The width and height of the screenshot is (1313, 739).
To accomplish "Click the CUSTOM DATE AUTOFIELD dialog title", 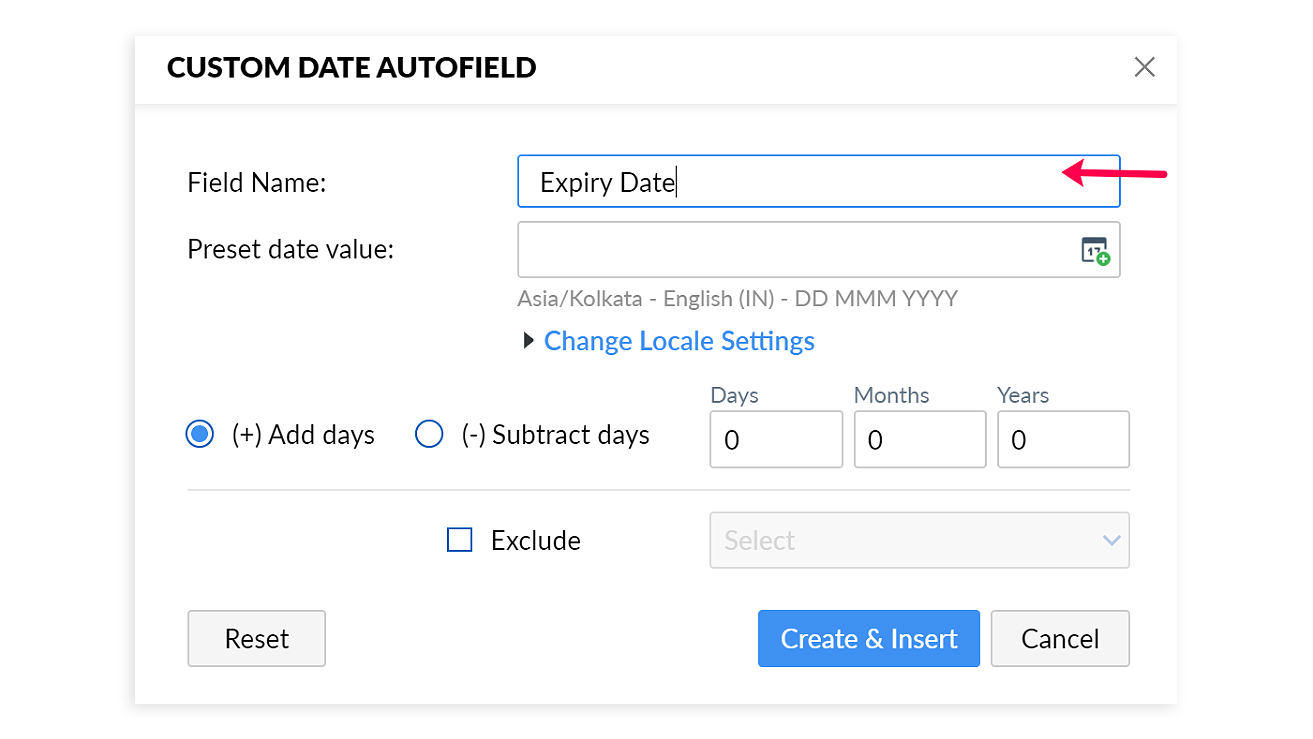I will (x=351, y=67).
